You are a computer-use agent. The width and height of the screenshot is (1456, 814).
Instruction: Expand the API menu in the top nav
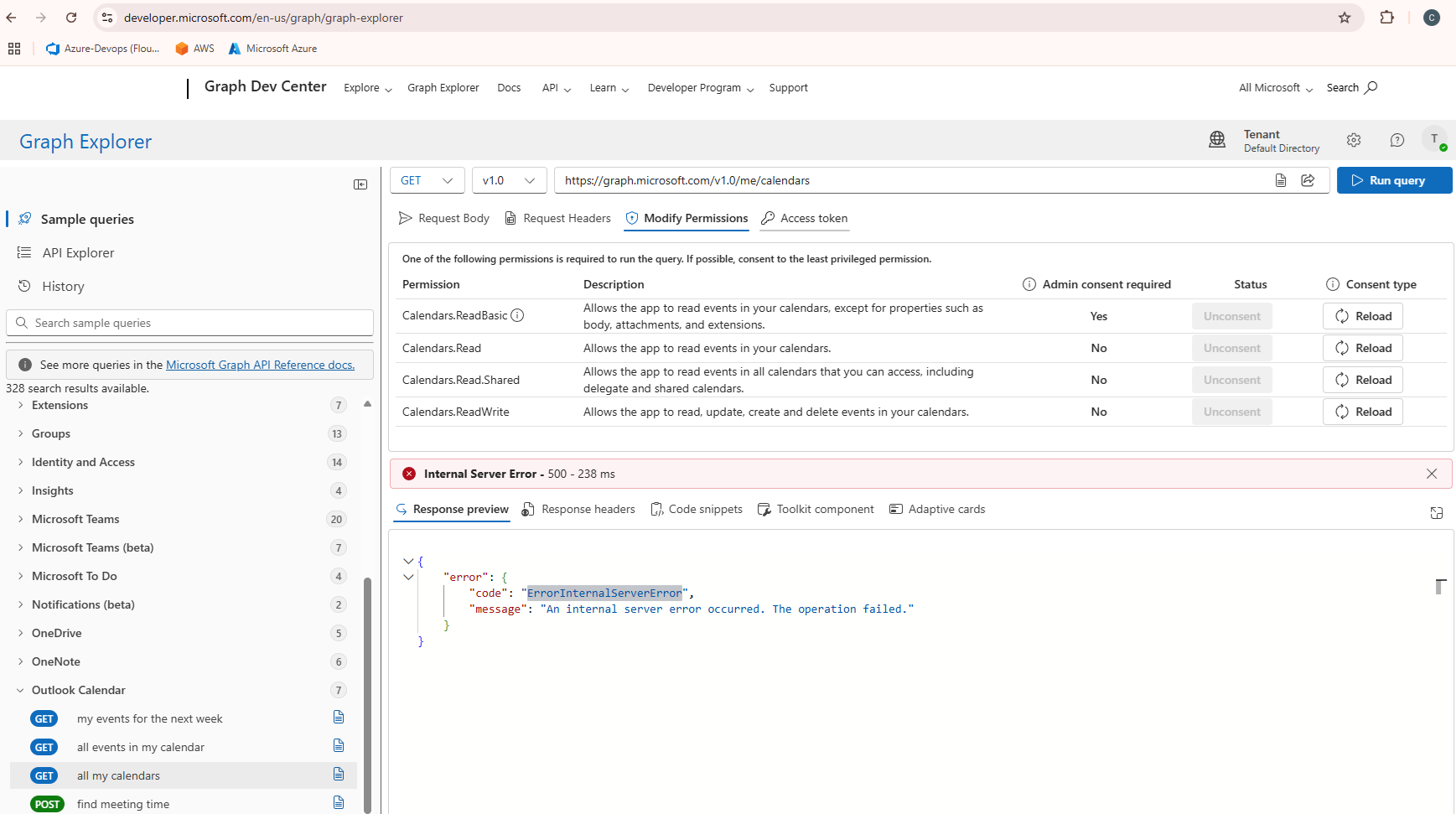coord(557,88)
